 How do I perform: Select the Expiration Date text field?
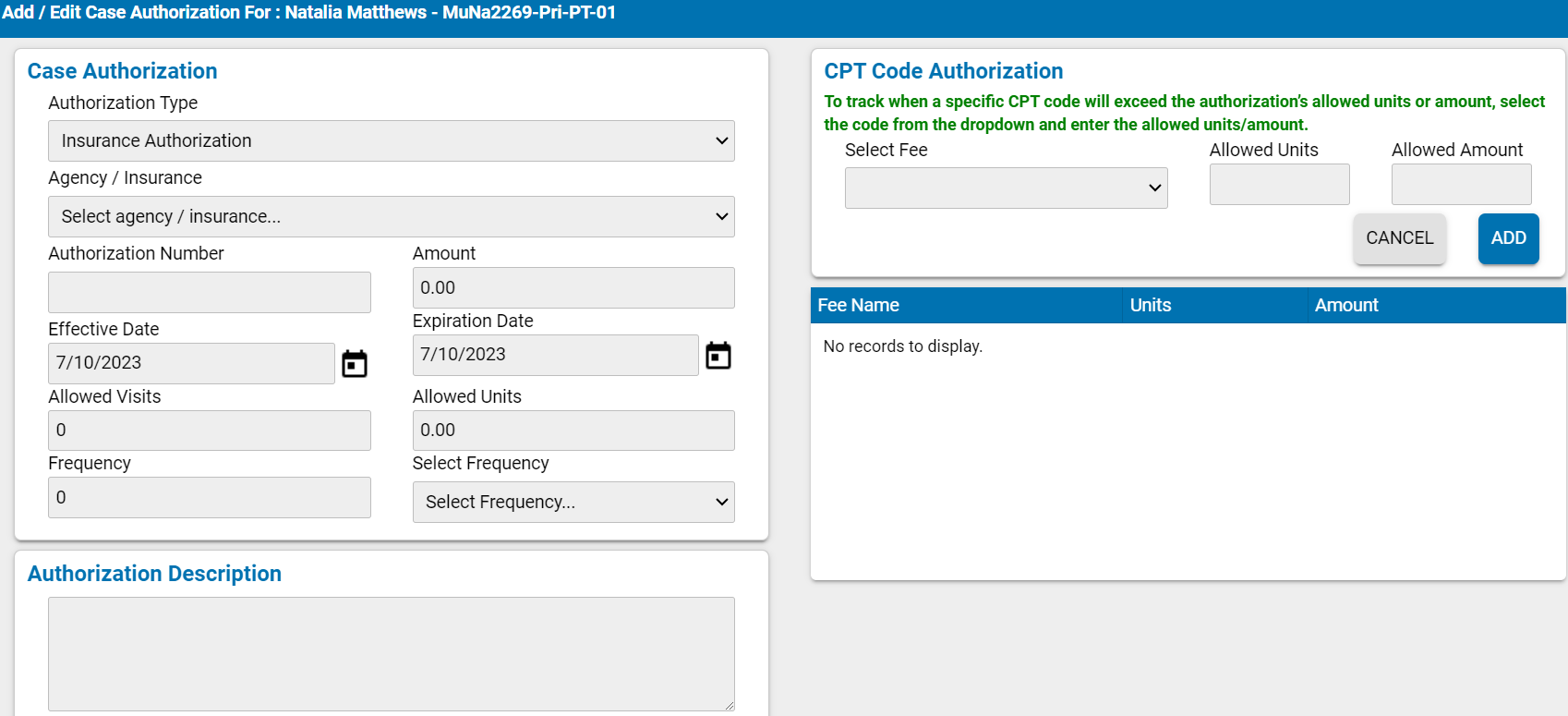[x=554, y=355]
